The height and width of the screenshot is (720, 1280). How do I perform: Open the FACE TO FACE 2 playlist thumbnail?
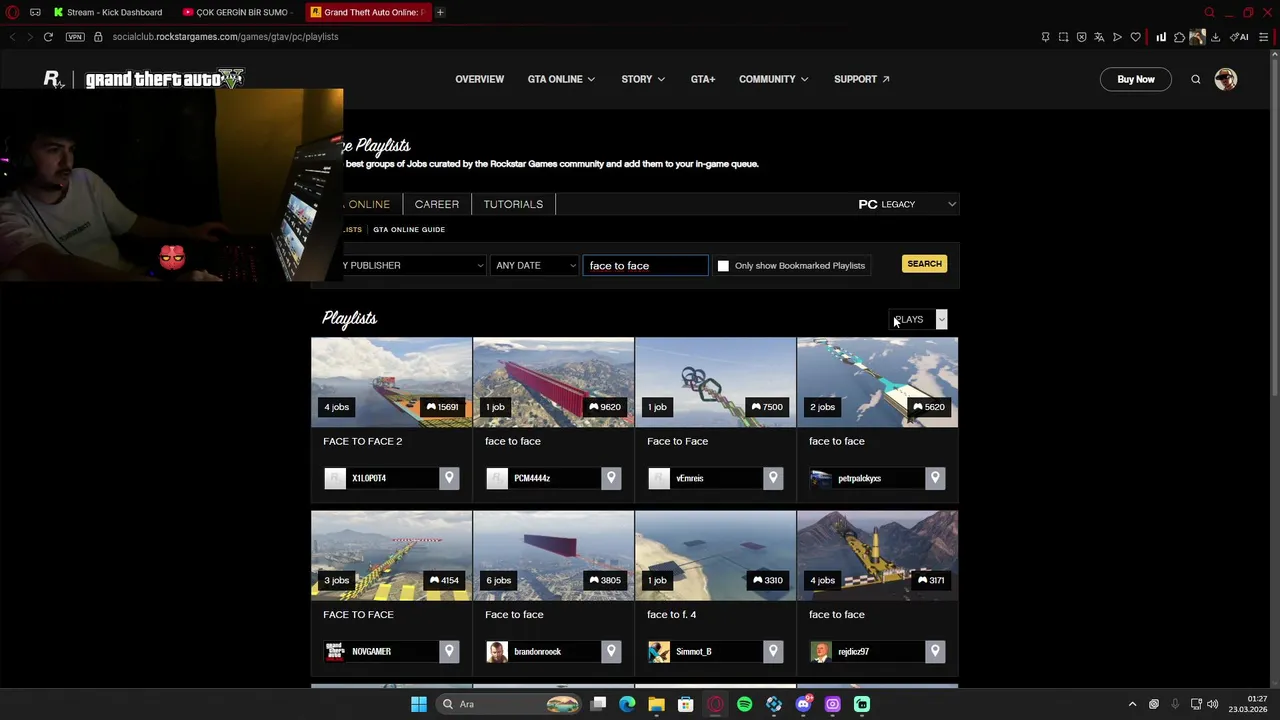click(x=391, y=382)
